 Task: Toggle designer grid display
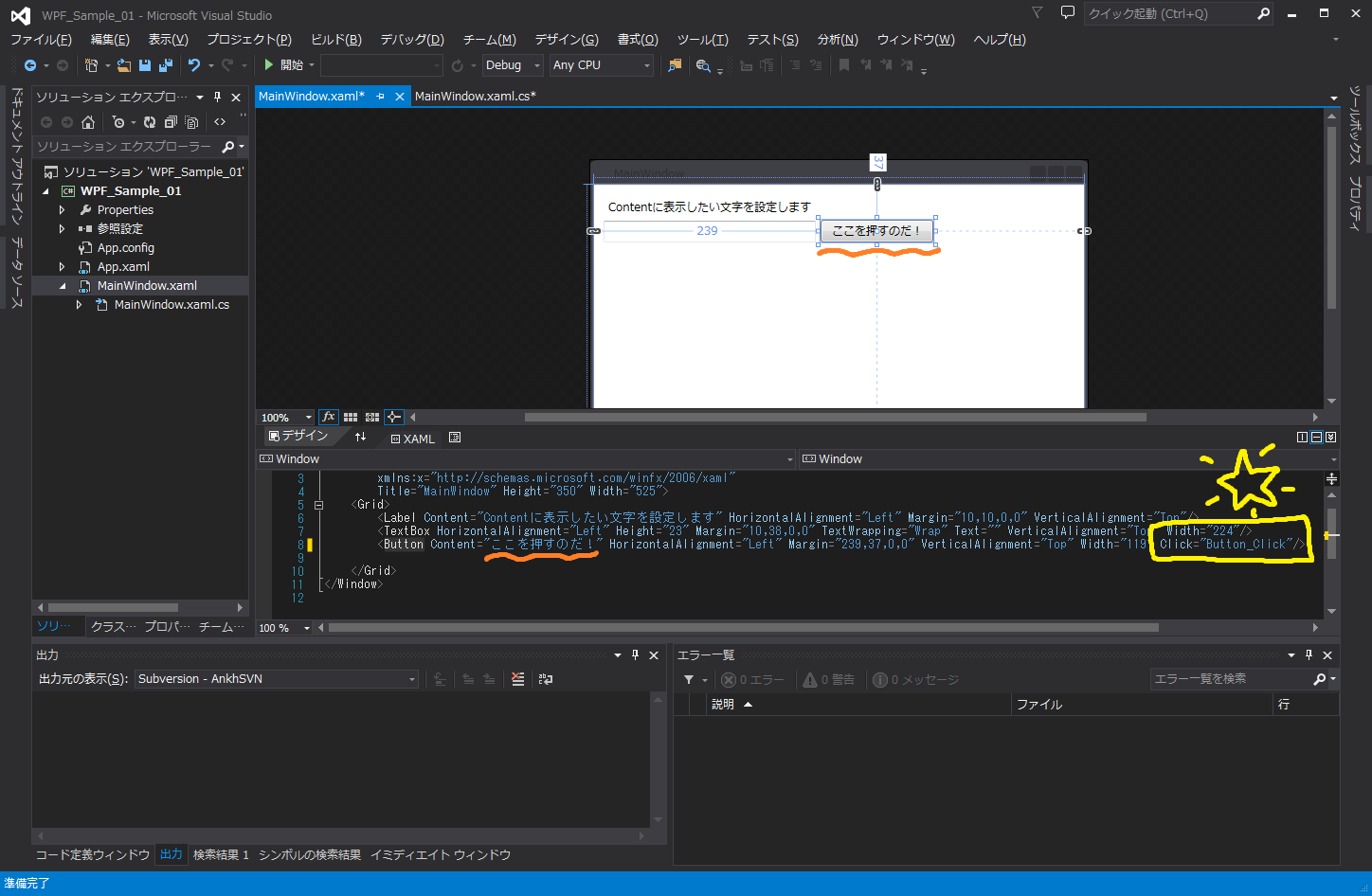351,417
